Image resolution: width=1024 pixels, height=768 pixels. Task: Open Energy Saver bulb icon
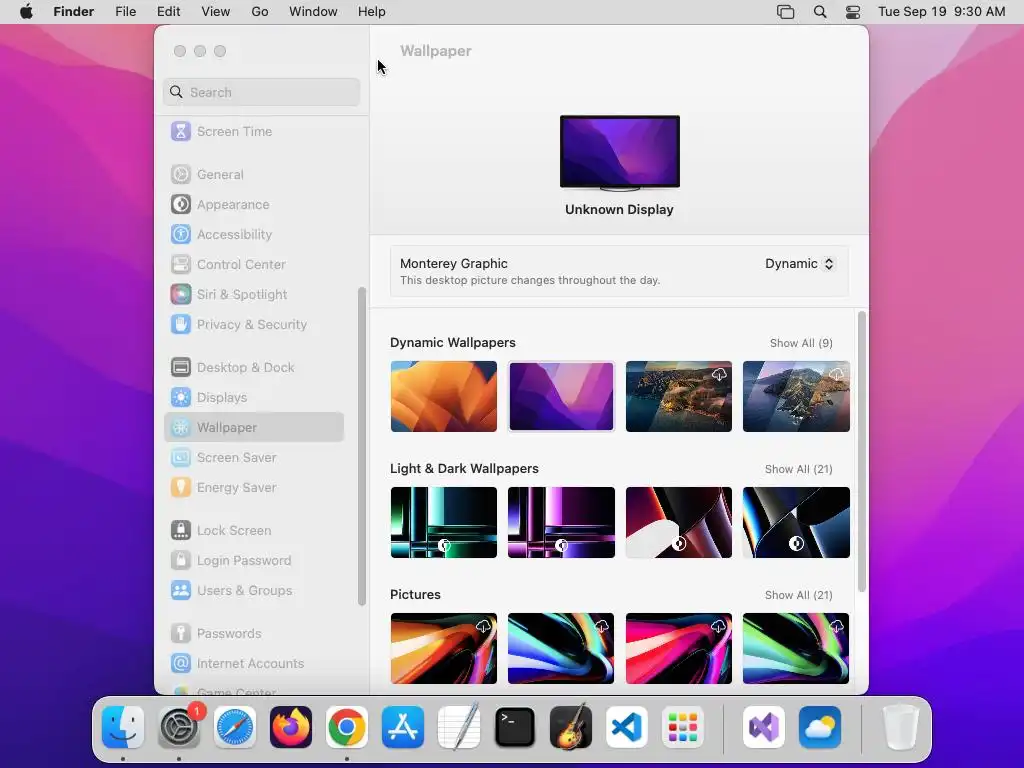tap(181, 487)
